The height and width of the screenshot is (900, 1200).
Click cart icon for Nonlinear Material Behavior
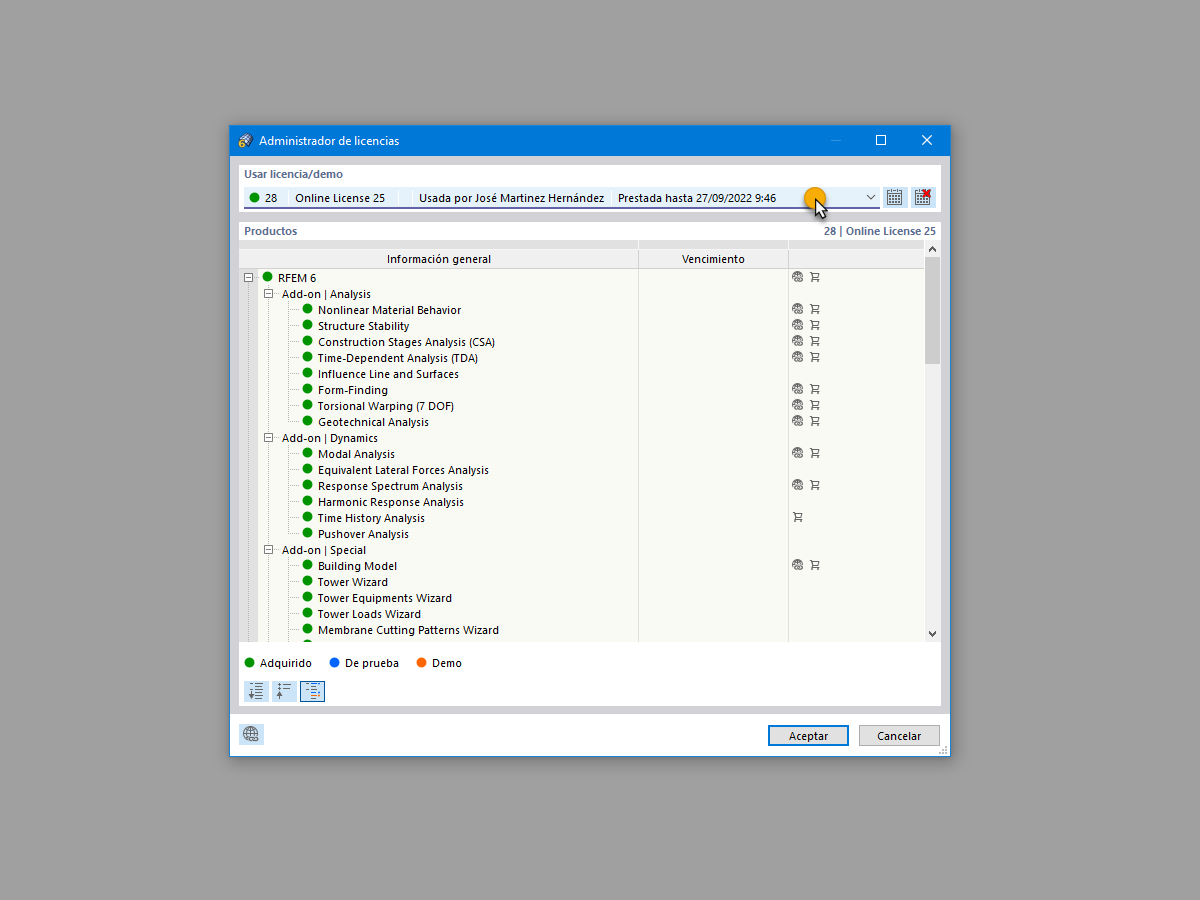(814, 309)
